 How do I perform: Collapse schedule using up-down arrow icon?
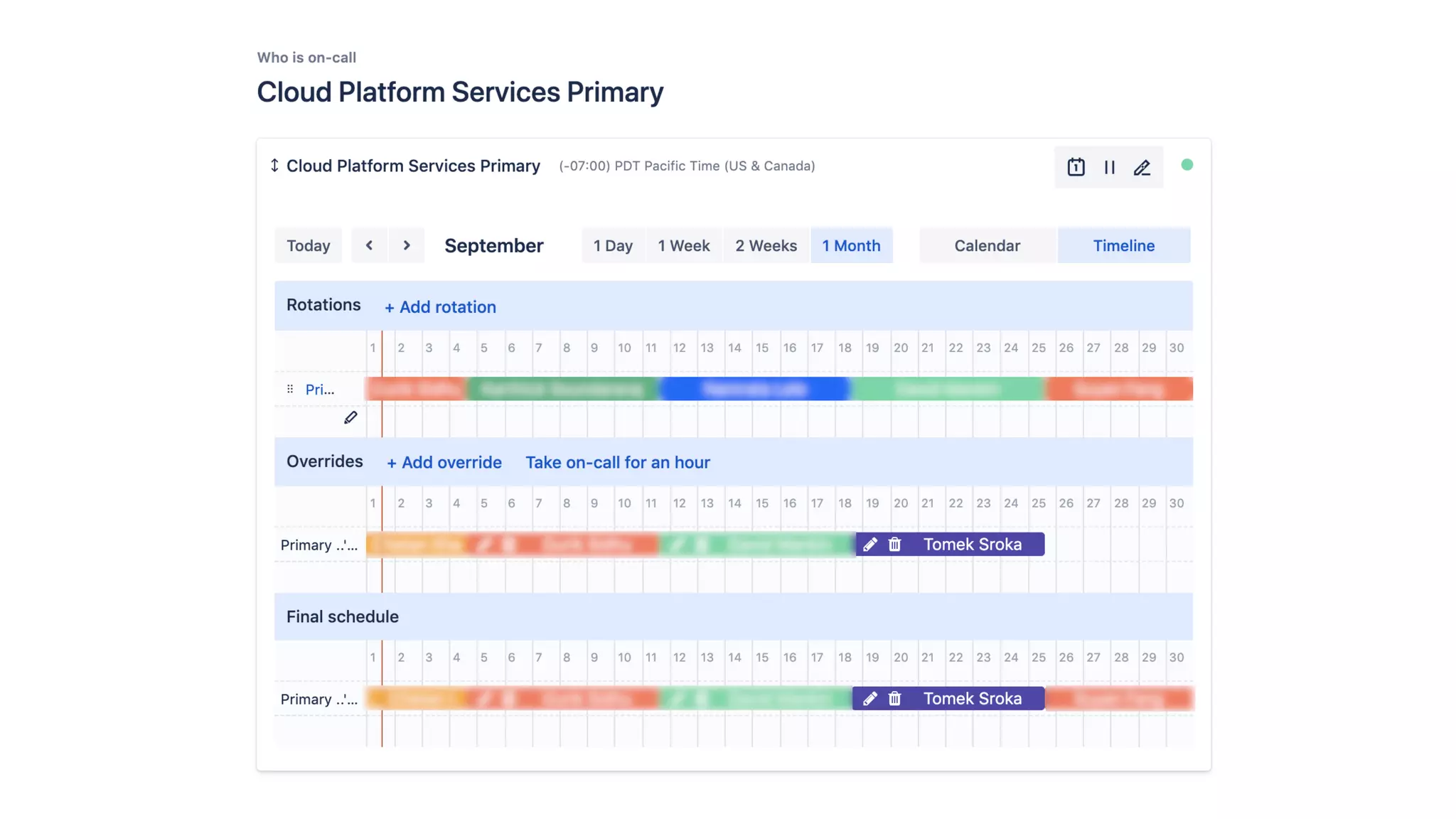(x=274, y=166)
